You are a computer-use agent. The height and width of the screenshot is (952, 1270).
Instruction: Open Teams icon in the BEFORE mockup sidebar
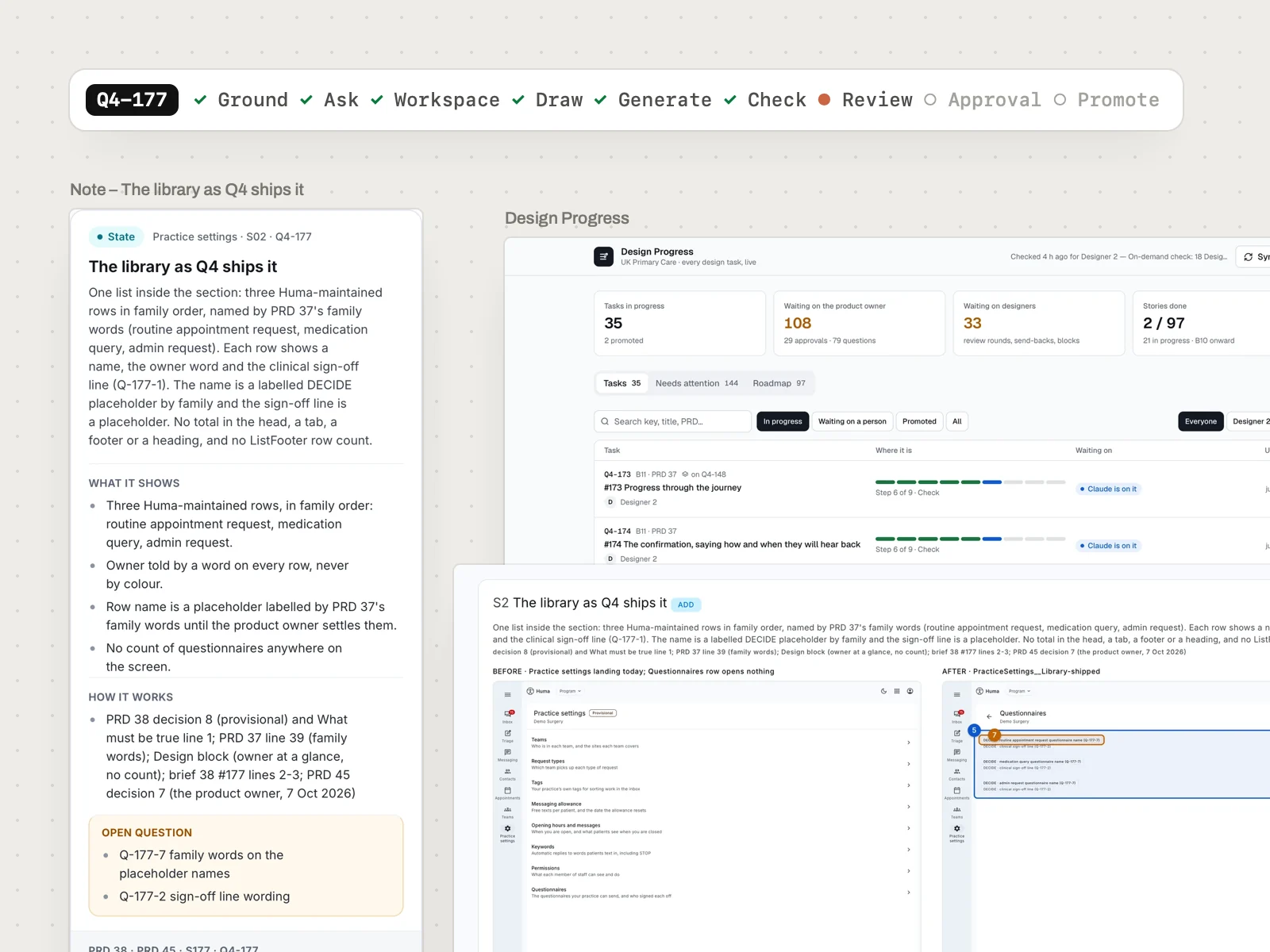click(508, 812)
